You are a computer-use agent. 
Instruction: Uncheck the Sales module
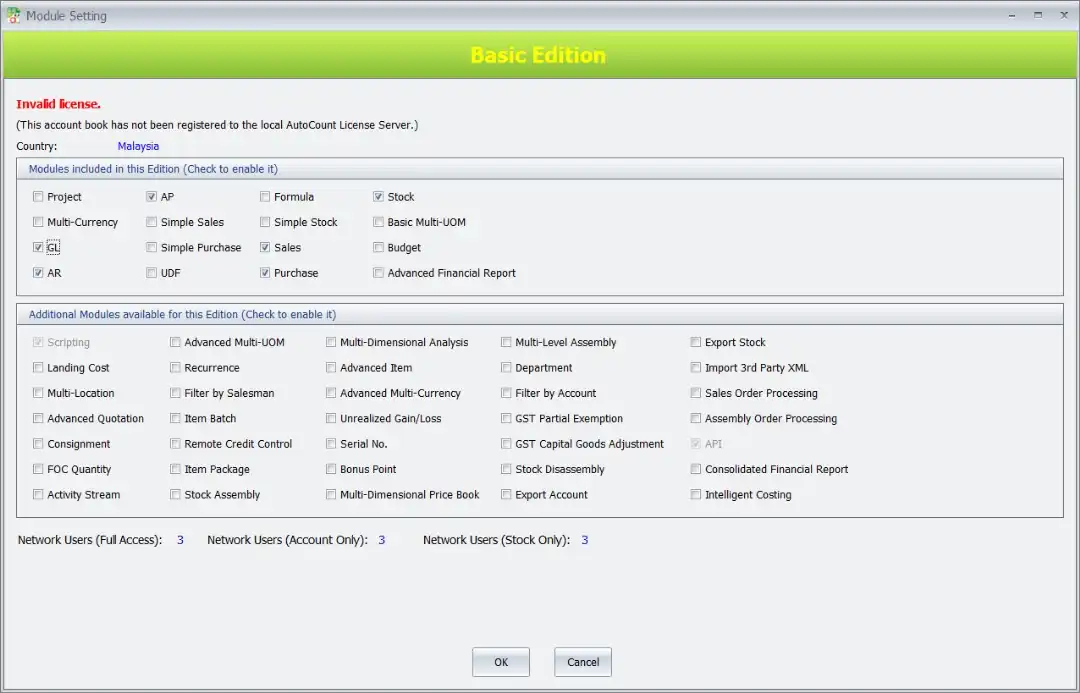[264, 247]
